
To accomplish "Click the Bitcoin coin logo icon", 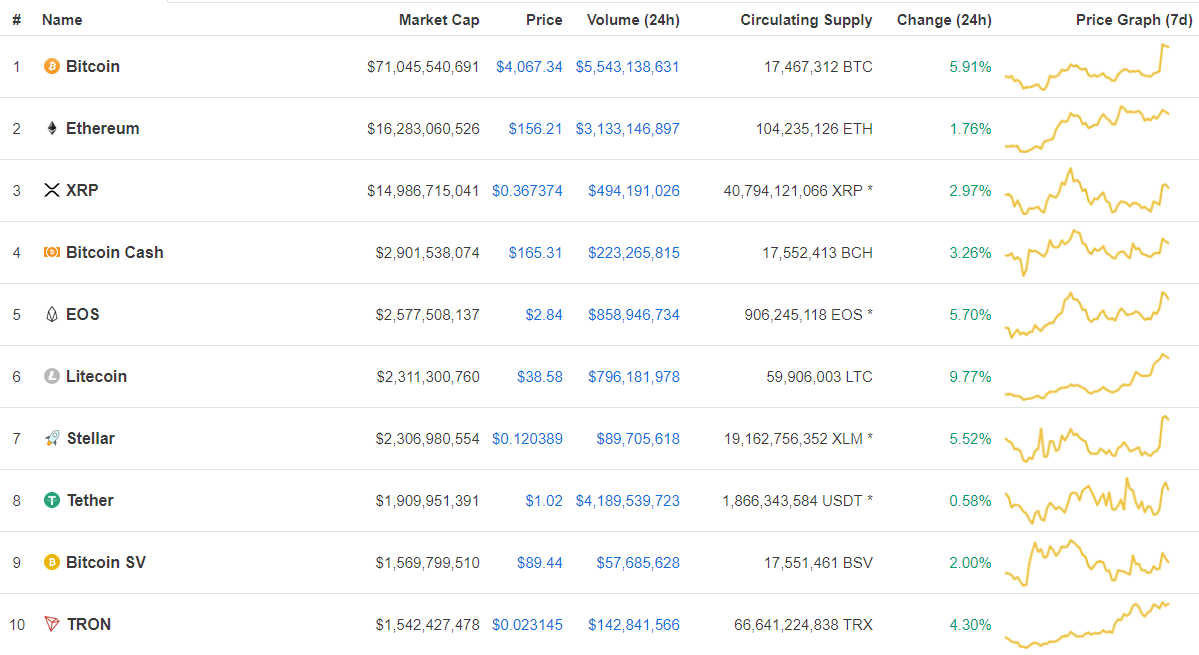I will click(51, 66).
